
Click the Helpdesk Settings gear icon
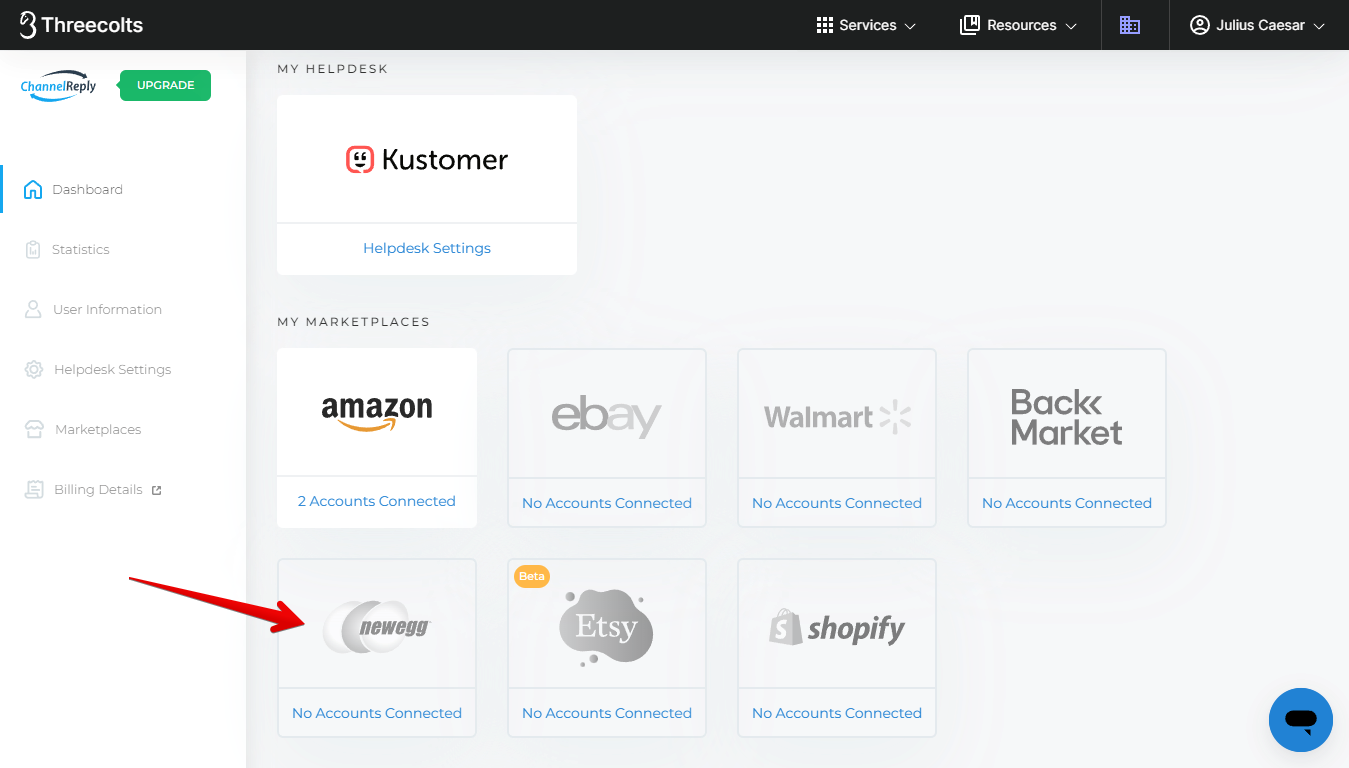(x=34, y=369)
